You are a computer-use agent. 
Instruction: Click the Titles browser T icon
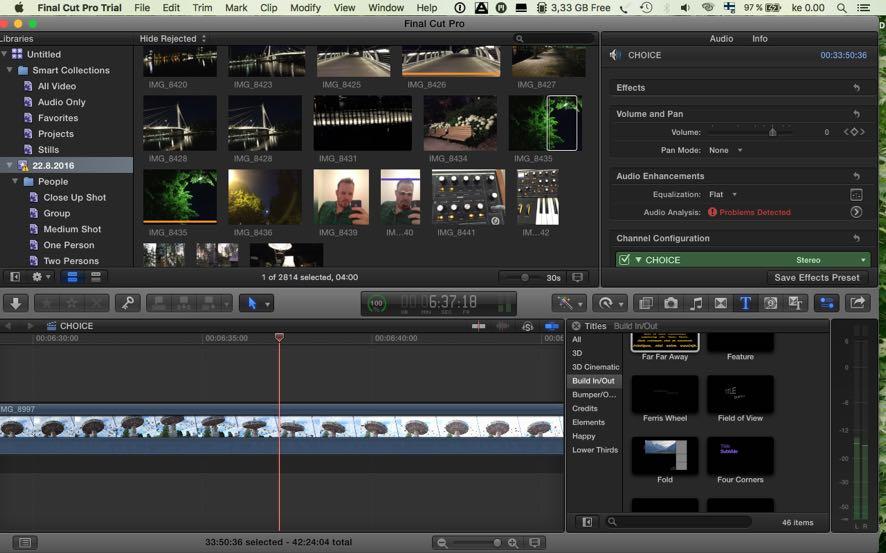745,303
